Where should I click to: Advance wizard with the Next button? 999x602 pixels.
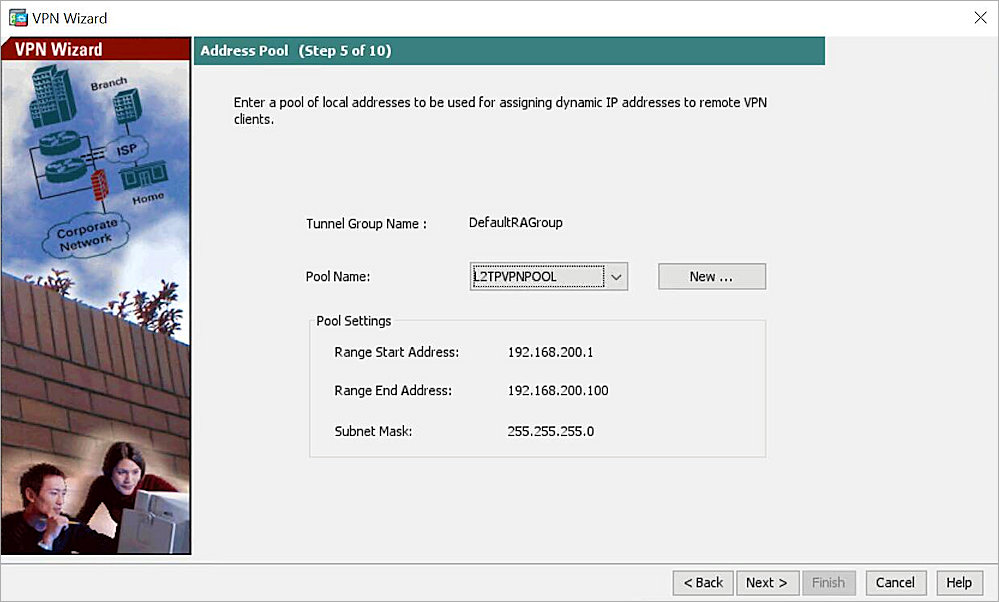767,582
